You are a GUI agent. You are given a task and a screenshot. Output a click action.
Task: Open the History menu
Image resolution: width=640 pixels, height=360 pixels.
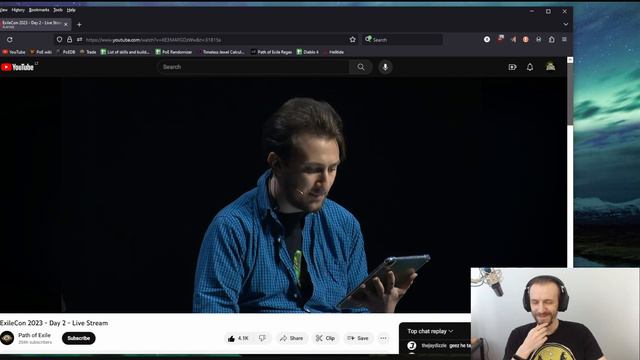(18, 10)
